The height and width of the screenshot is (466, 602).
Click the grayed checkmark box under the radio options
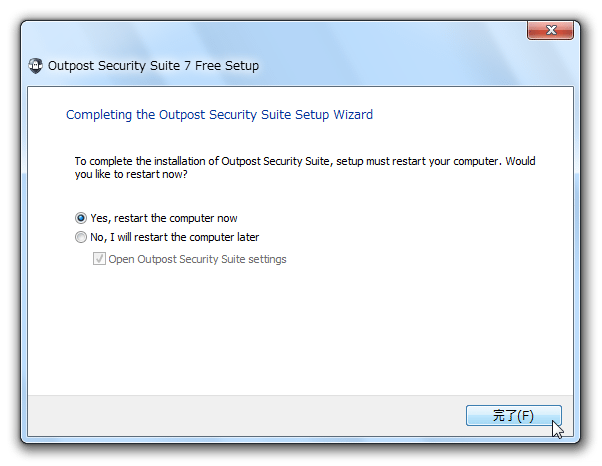[x=99, y=259]
